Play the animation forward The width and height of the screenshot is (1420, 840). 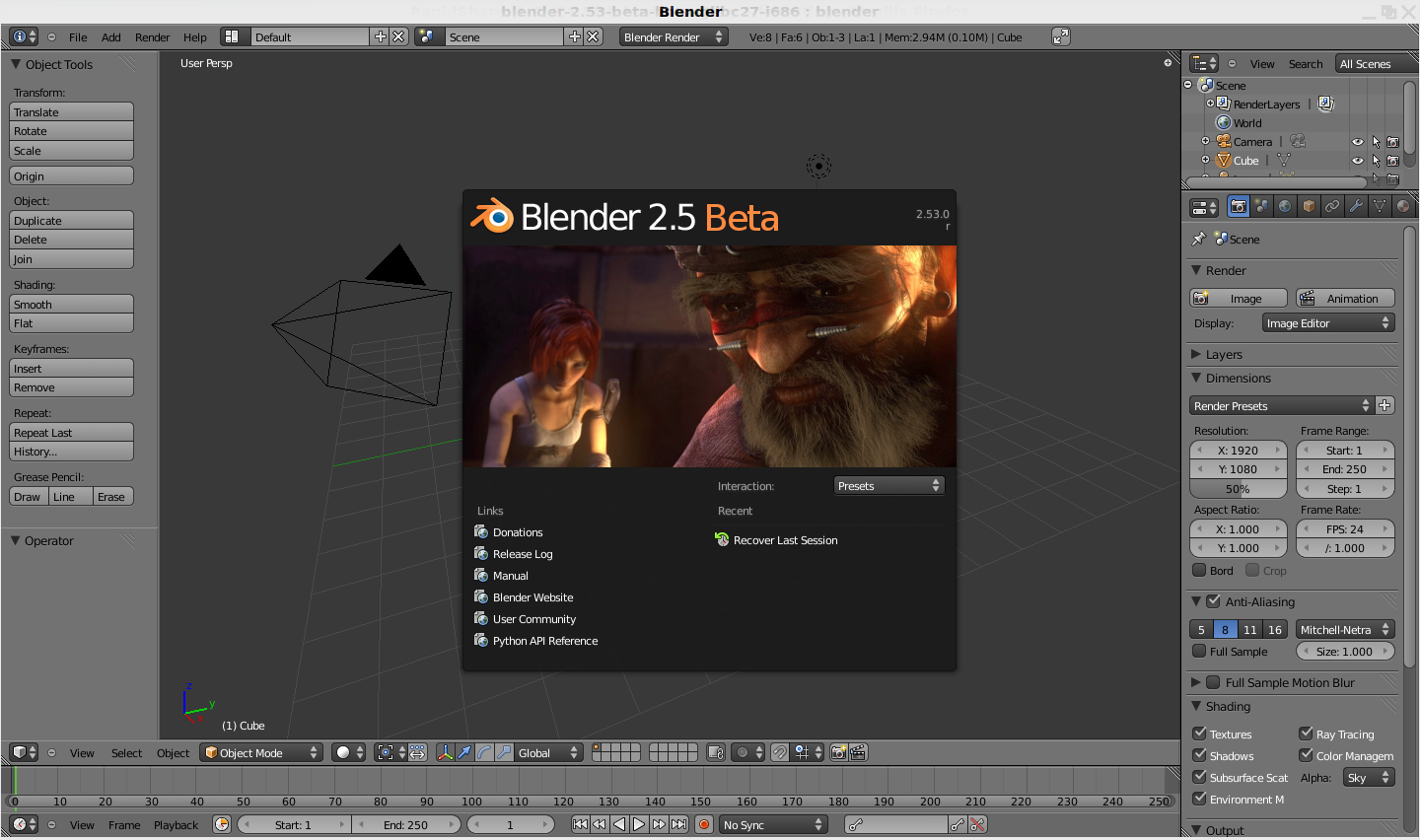[x=639, y=824]
